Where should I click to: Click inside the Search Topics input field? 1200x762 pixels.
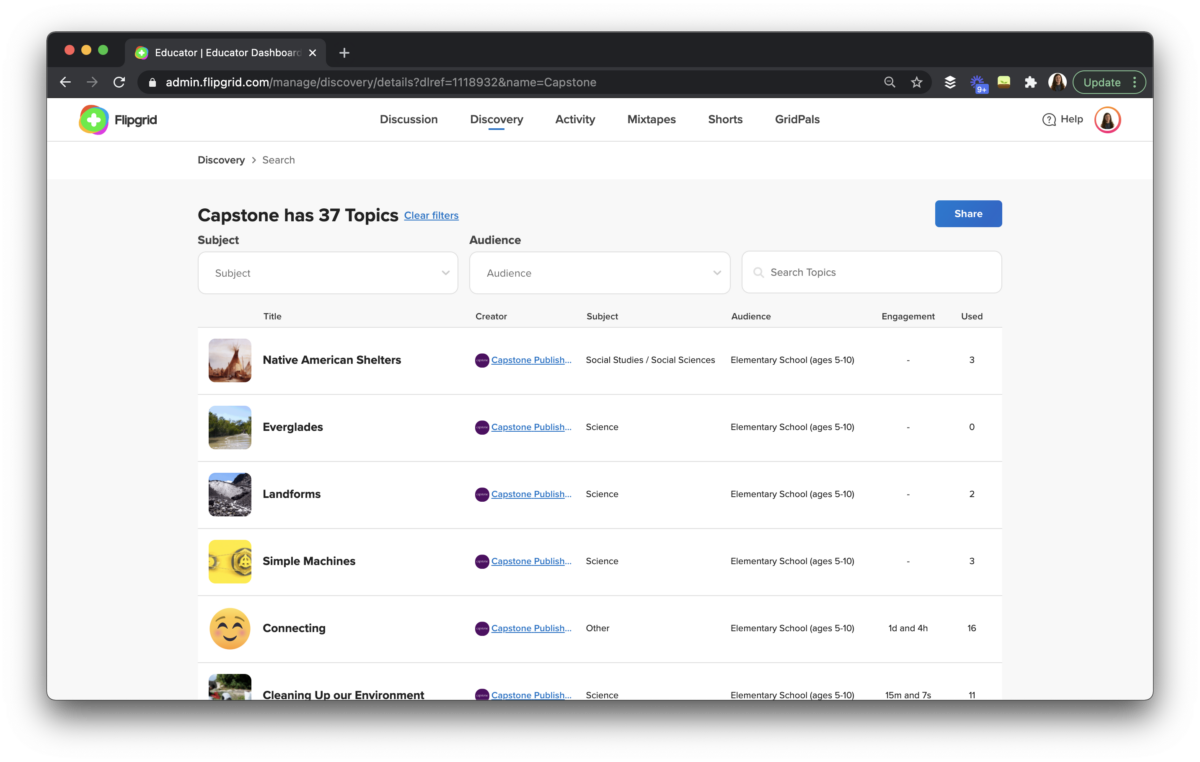click(871, 272)
